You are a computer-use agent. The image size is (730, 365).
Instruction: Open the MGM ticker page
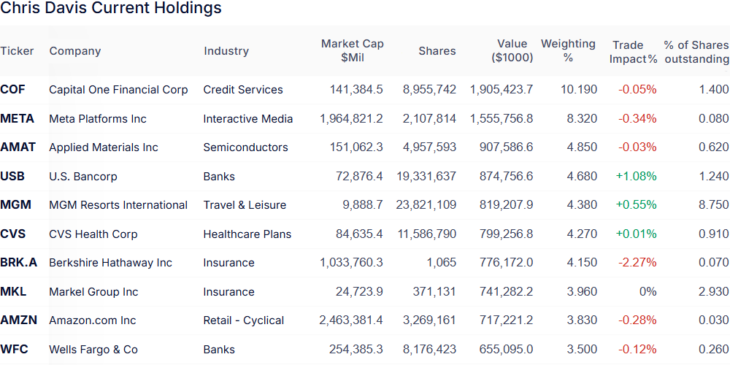pos(15,205)
